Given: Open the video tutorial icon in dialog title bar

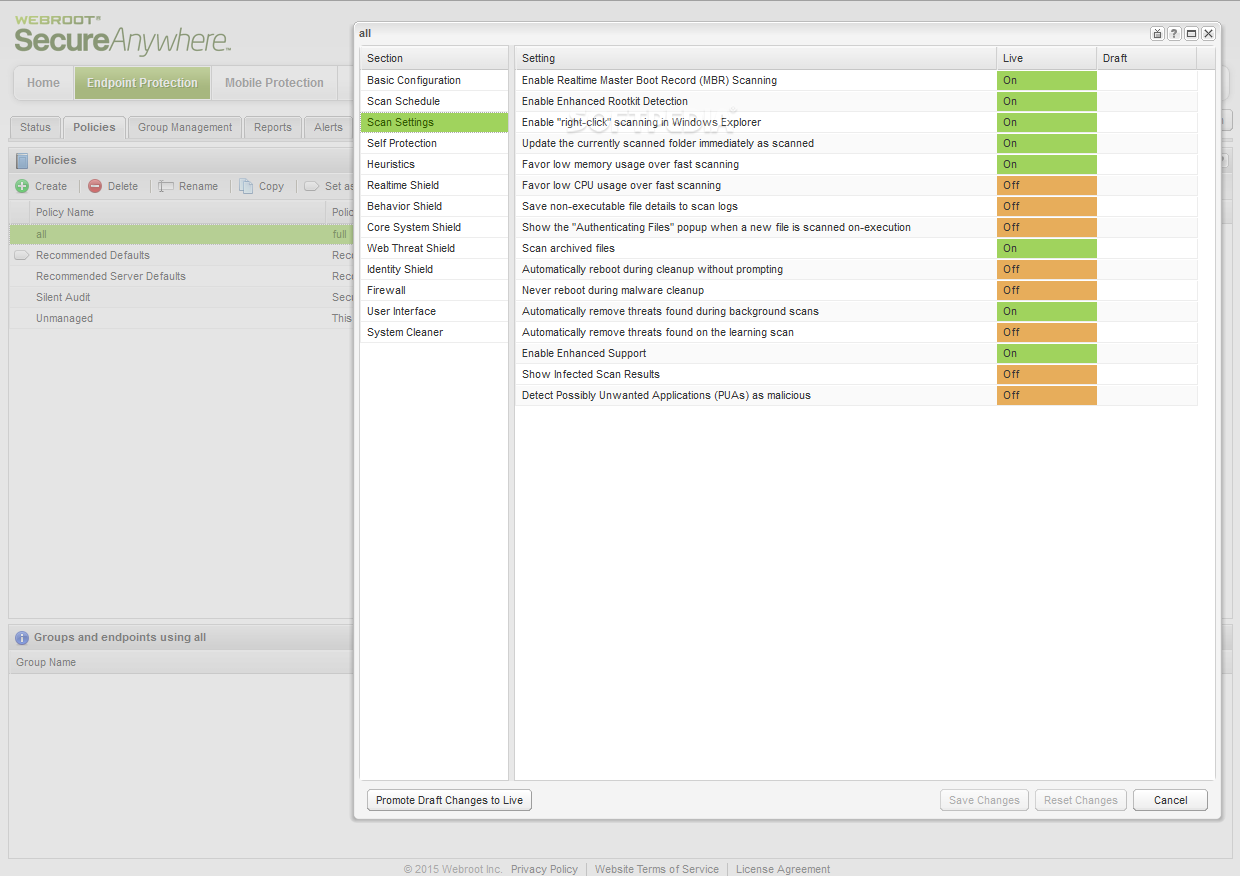Looking at the screenshot, I should (1157, 33).
